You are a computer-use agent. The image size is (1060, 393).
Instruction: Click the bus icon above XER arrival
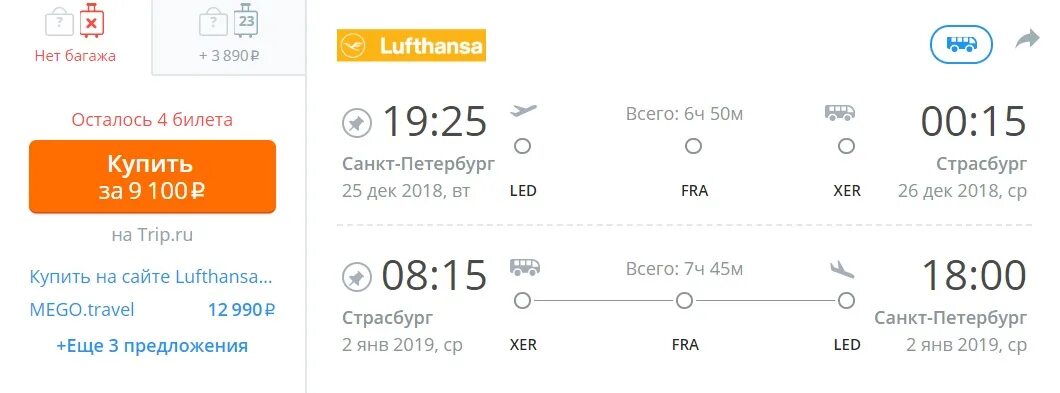point(840,112)
